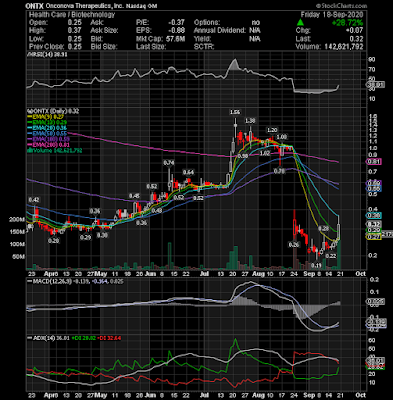
Task: Click the RSI 90 axis level label
Action: click(x=371, y=59)
